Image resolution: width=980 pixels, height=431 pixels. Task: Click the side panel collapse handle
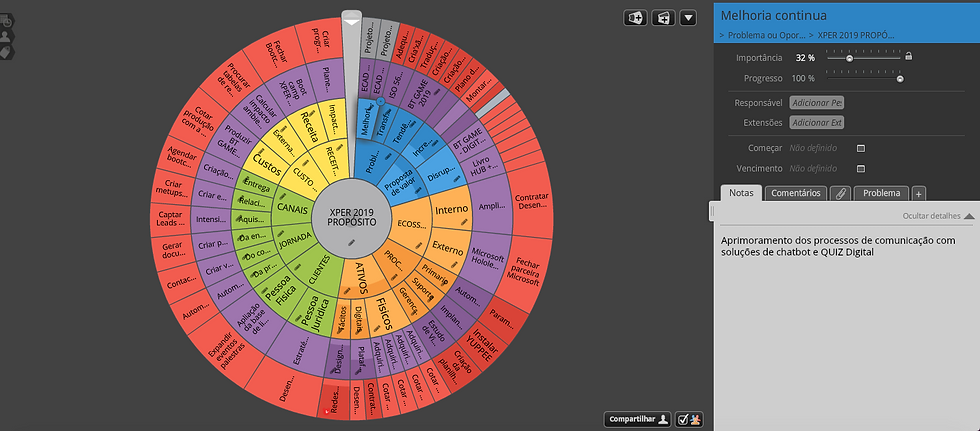pos(711,211)
